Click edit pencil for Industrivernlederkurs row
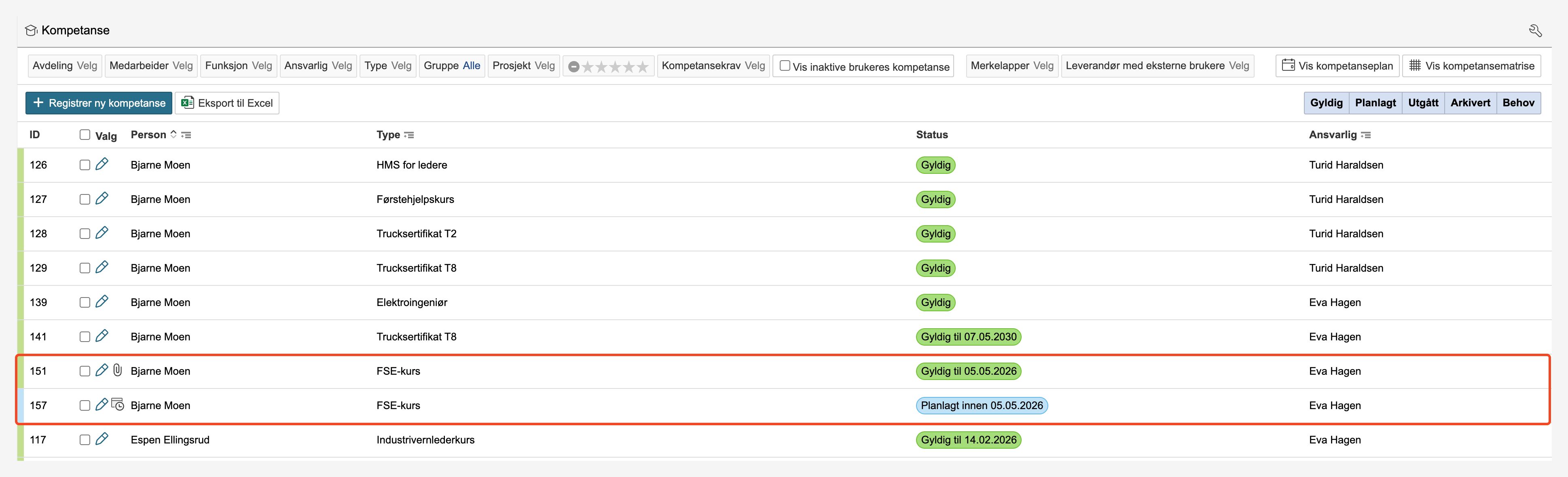 [102, 439]
